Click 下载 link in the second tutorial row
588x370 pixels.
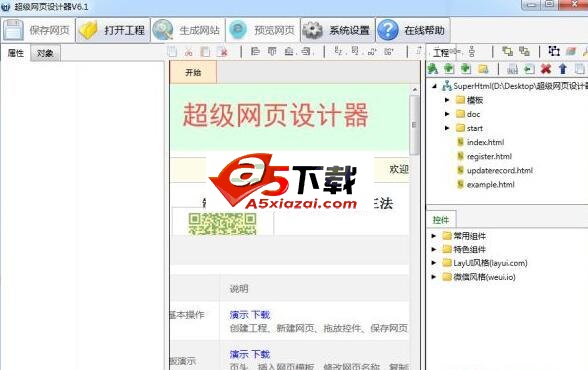260,354
